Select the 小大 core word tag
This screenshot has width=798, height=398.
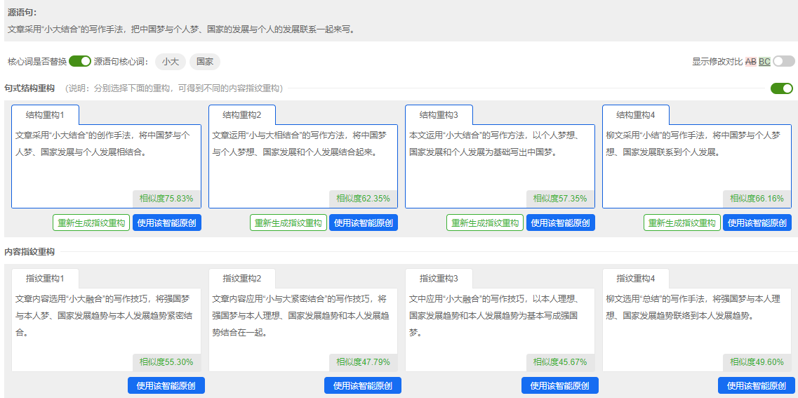point(170,62)
